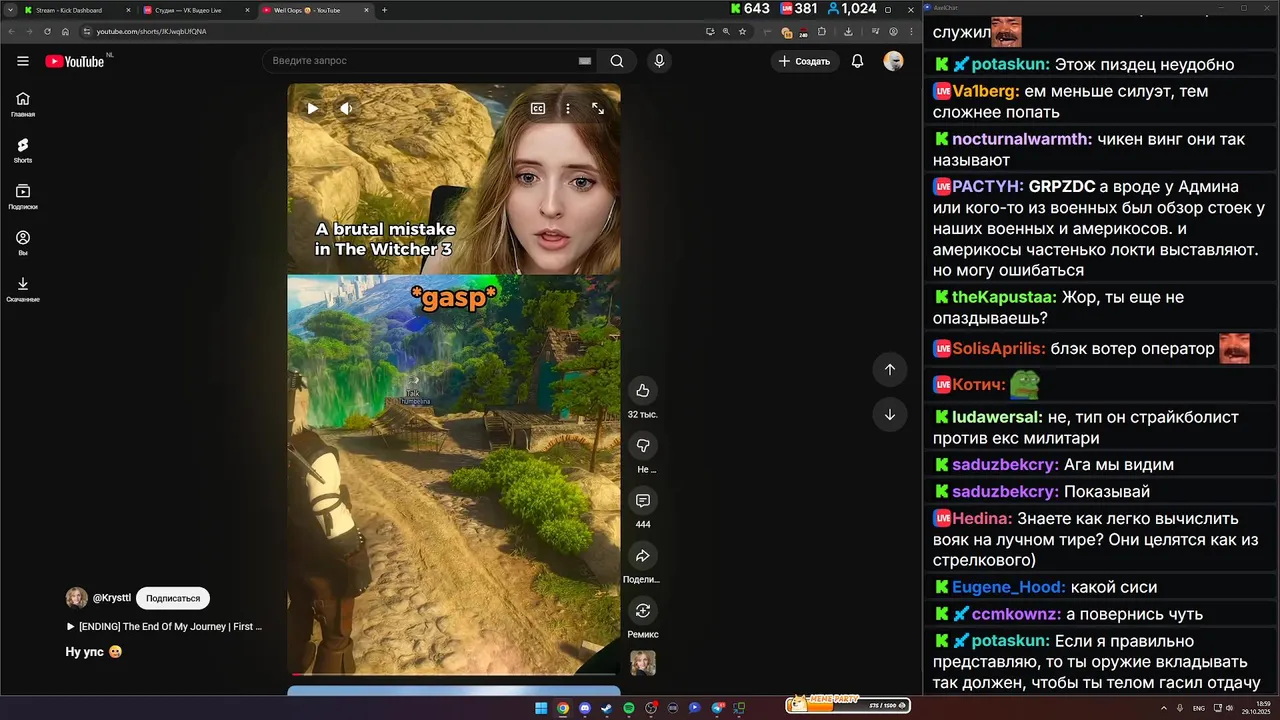The height and width of the screenshot is (720, 1280).
Task: Open the Short's three-dot options menu
Action: [x=567, y=108]
